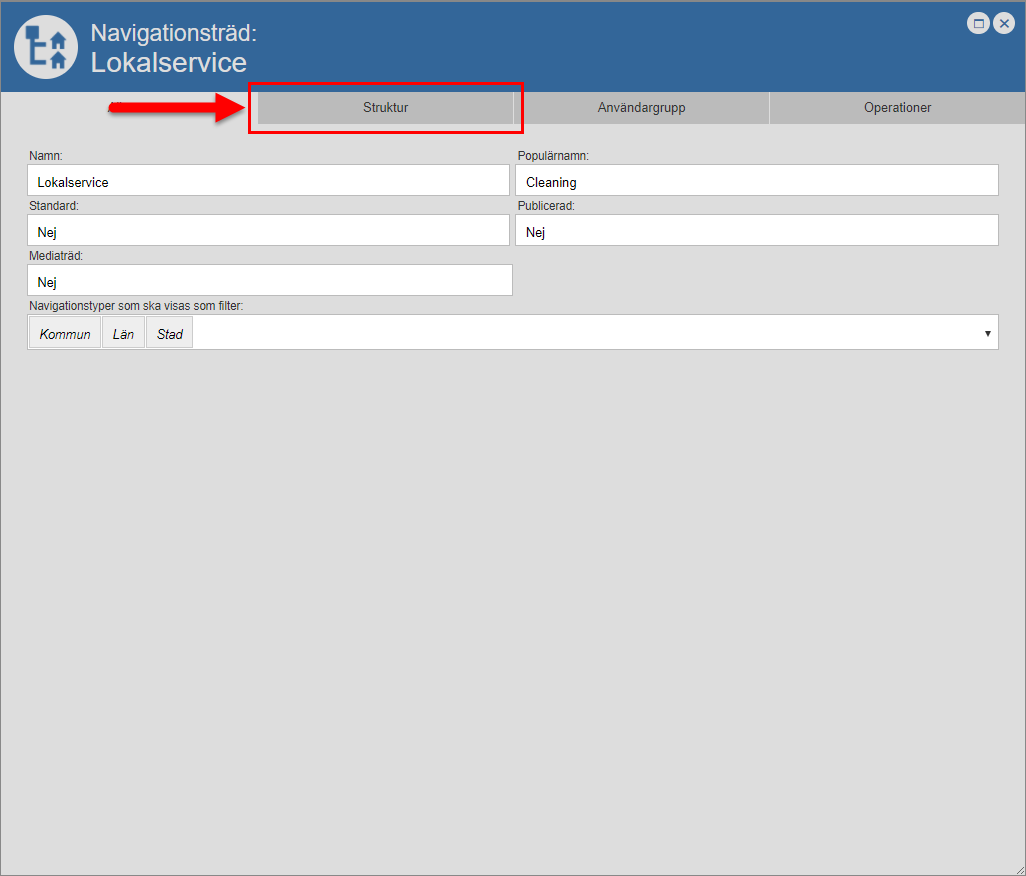Image resolution: width=1026 pixels, height=876 pixels.
Task: Select the Län filter tag
Action: [123, 334]
